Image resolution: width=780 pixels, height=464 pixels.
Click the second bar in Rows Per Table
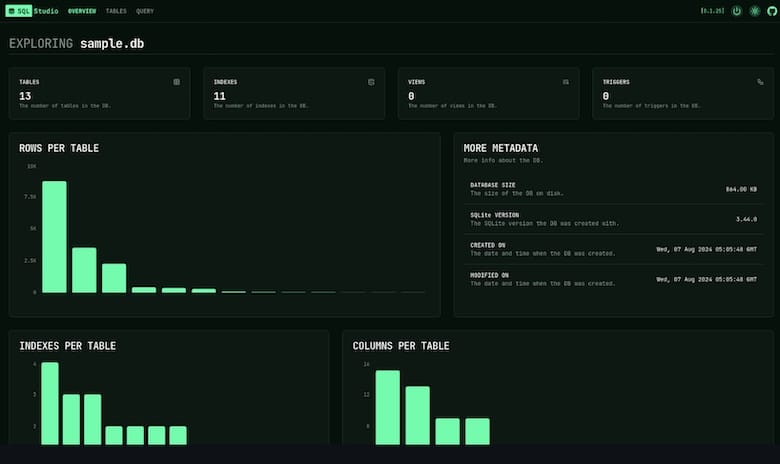[x=84, y=270]
